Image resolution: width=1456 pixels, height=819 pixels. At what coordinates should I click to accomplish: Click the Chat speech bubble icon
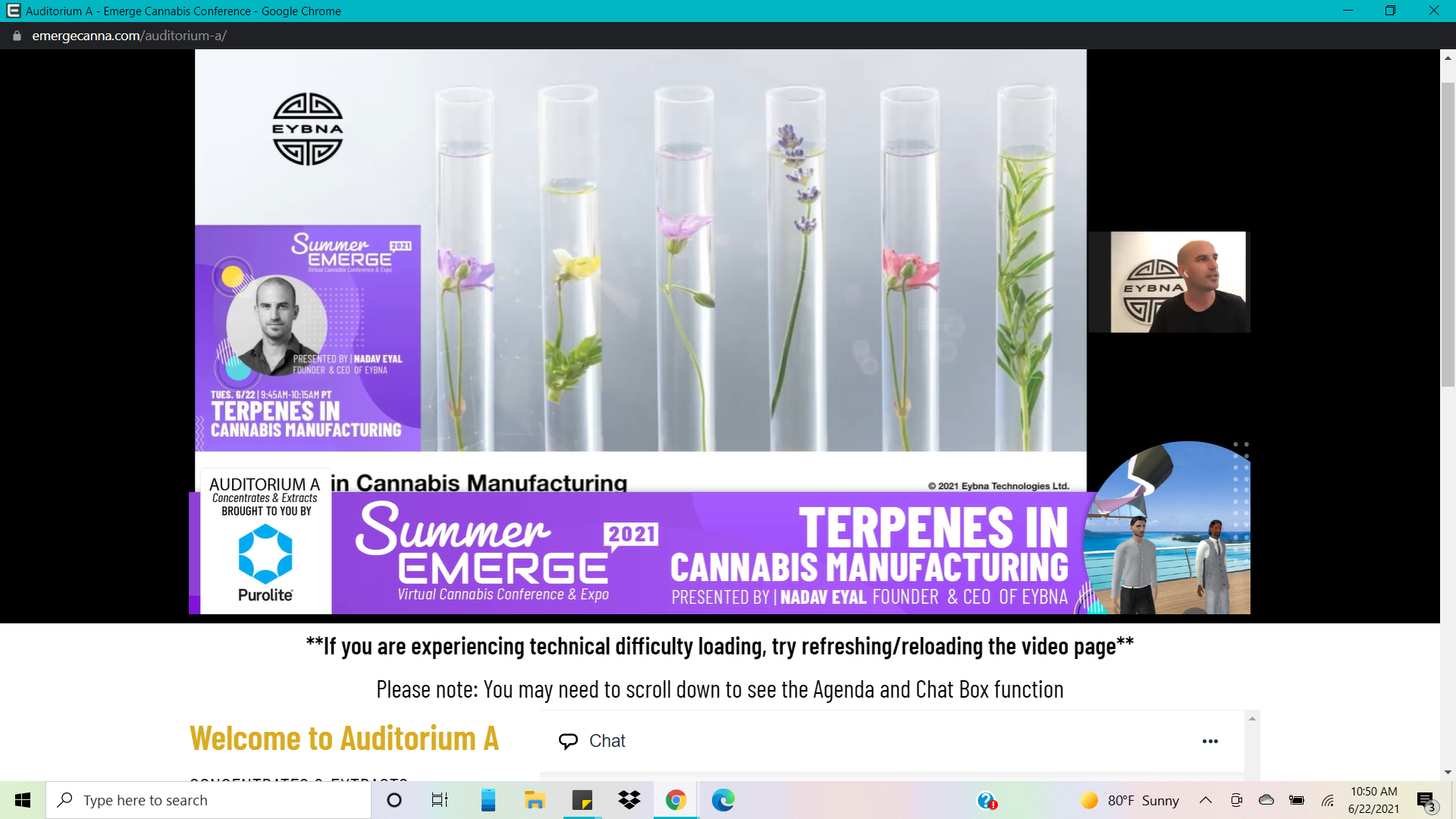click(568, 741)
